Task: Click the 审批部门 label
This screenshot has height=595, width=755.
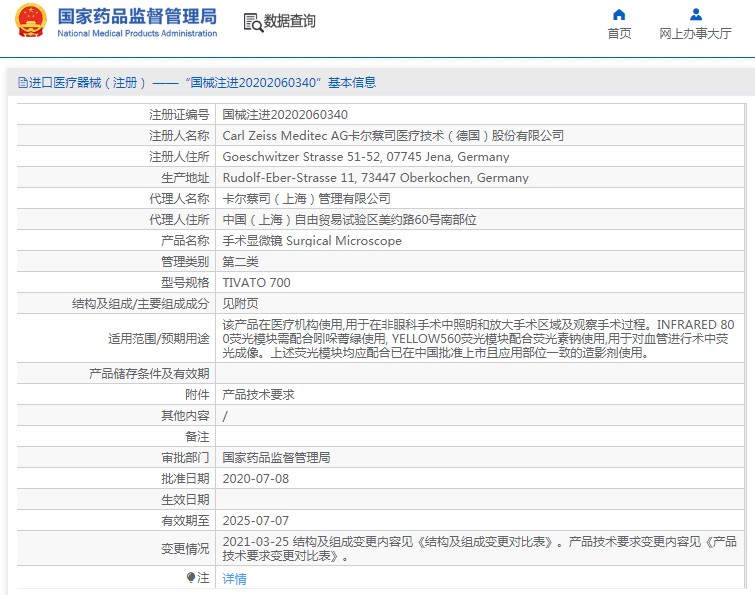Action: pos(185,458)
